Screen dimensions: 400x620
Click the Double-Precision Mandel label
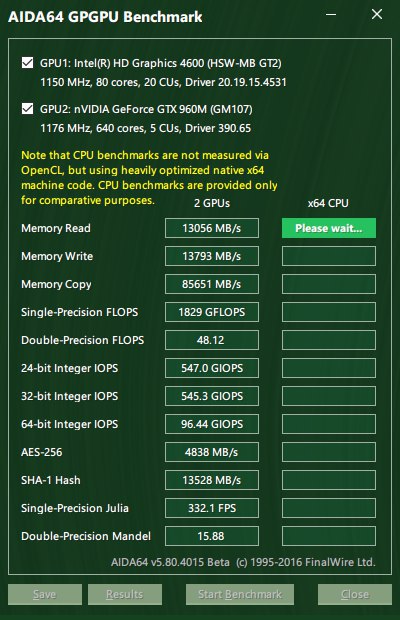click(86, 536)
